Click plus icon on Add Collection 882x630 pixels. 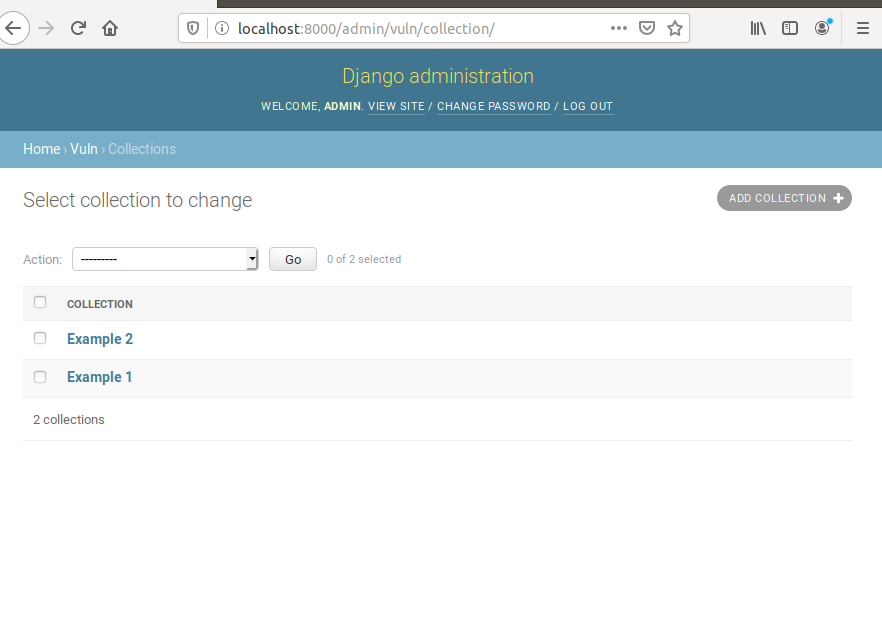click(838, 198)
